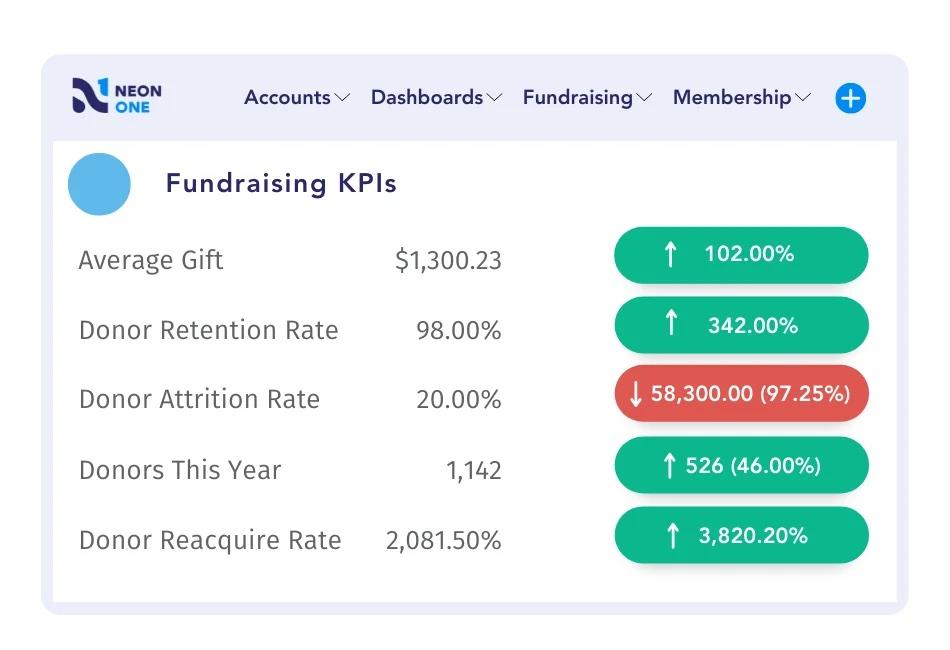The height and width of the screenshot is (650, 950).
Task: Click the up arrow in Reacquire Rate badge
Action: (672, 536)
